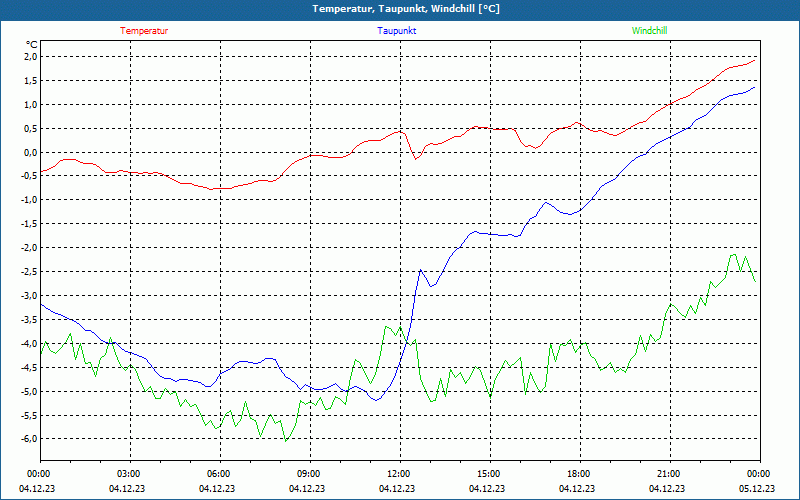Click the -3,5 y-axis value

tap(30, 319)
